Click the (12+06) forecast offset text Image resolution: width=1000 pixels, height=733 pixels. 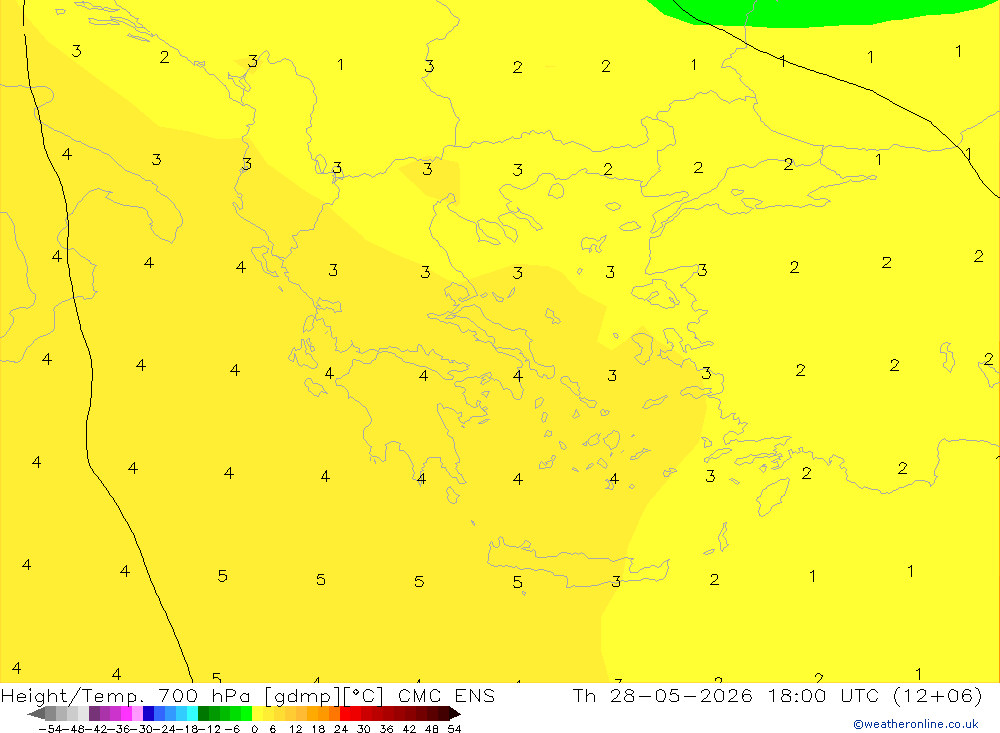[938, 695]
